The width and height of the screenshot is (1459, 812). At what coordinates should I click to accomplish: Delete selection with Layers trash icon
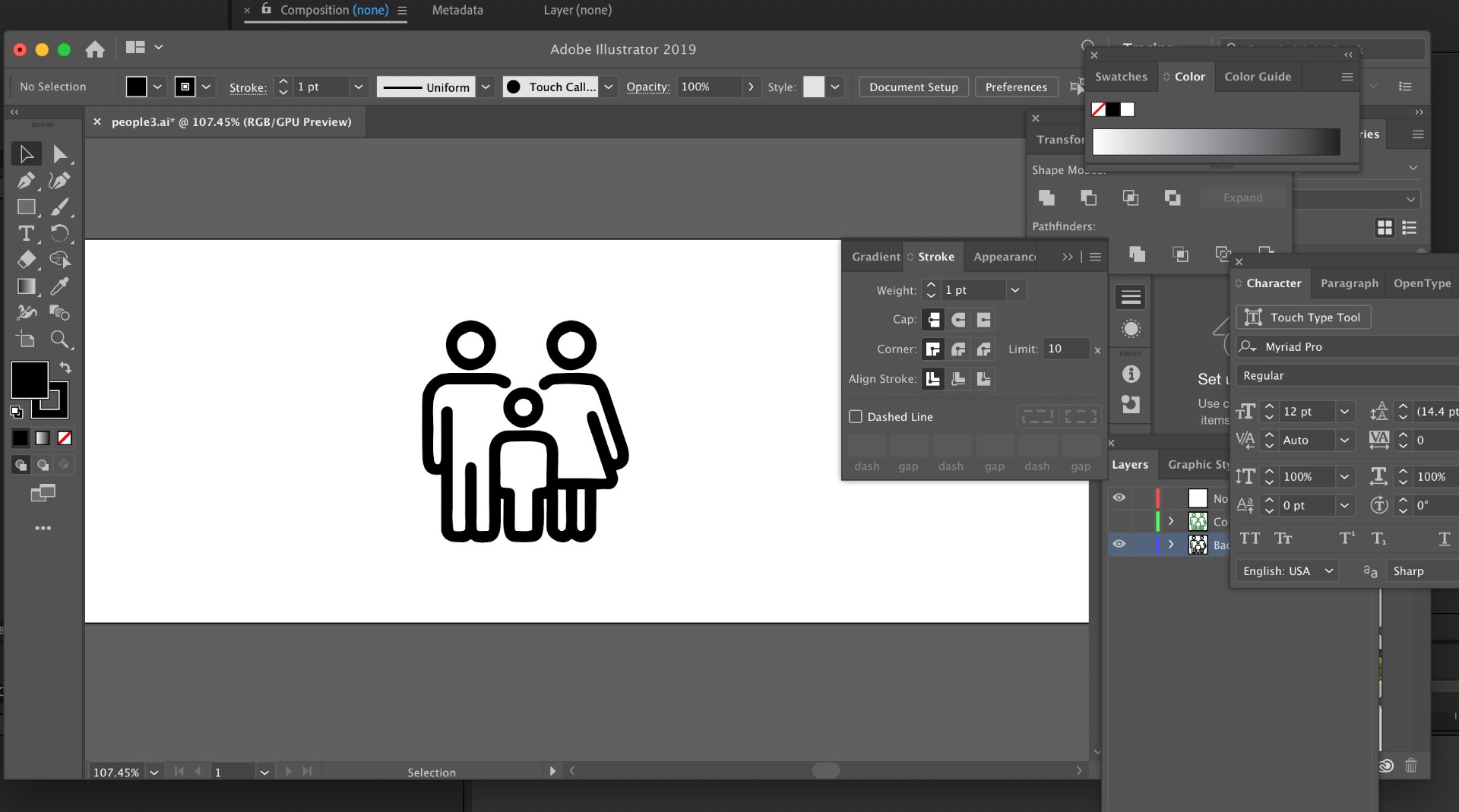(x=1411, y=766)
